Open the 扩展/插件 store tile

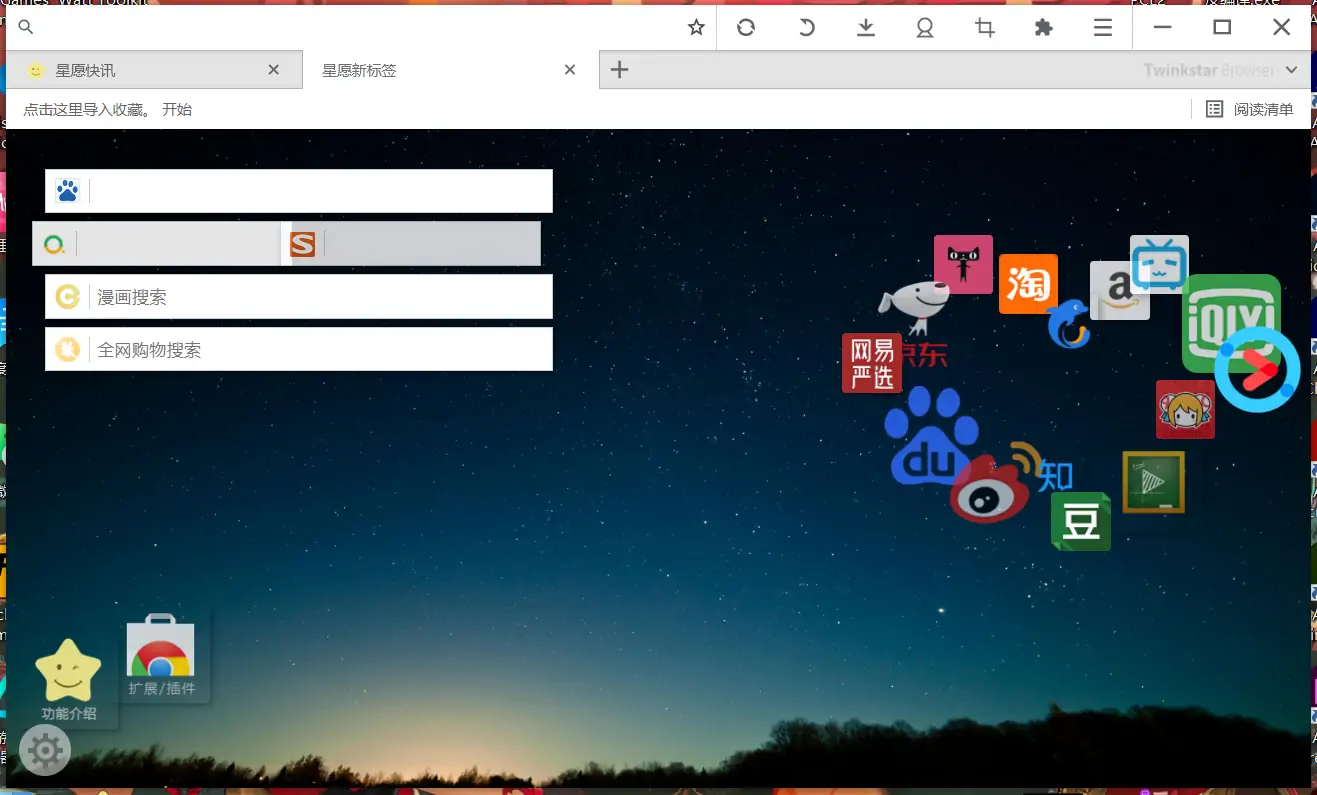[161, 655]
